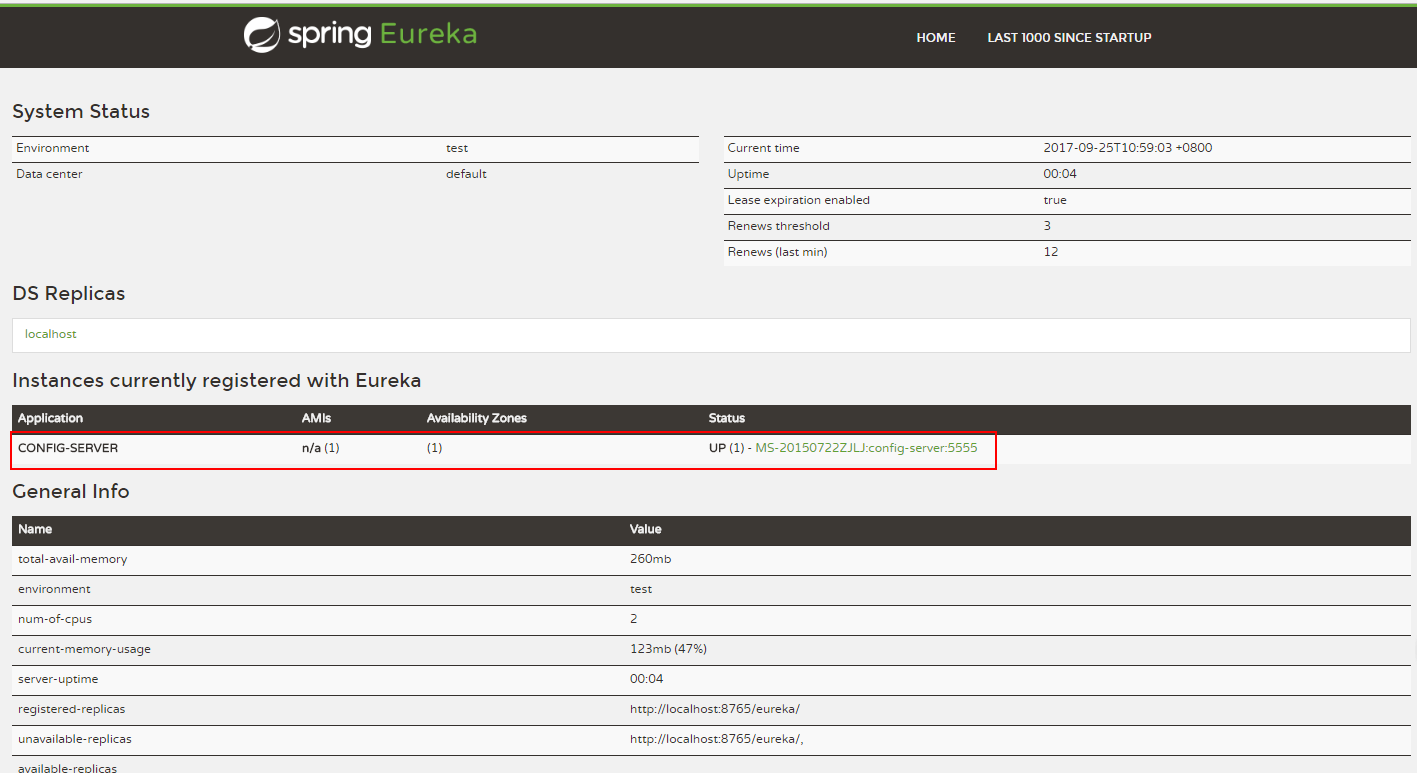Click the Name header in General Info
The width and height of the screenshot is (1417, 773).
(x=35, y=529)
